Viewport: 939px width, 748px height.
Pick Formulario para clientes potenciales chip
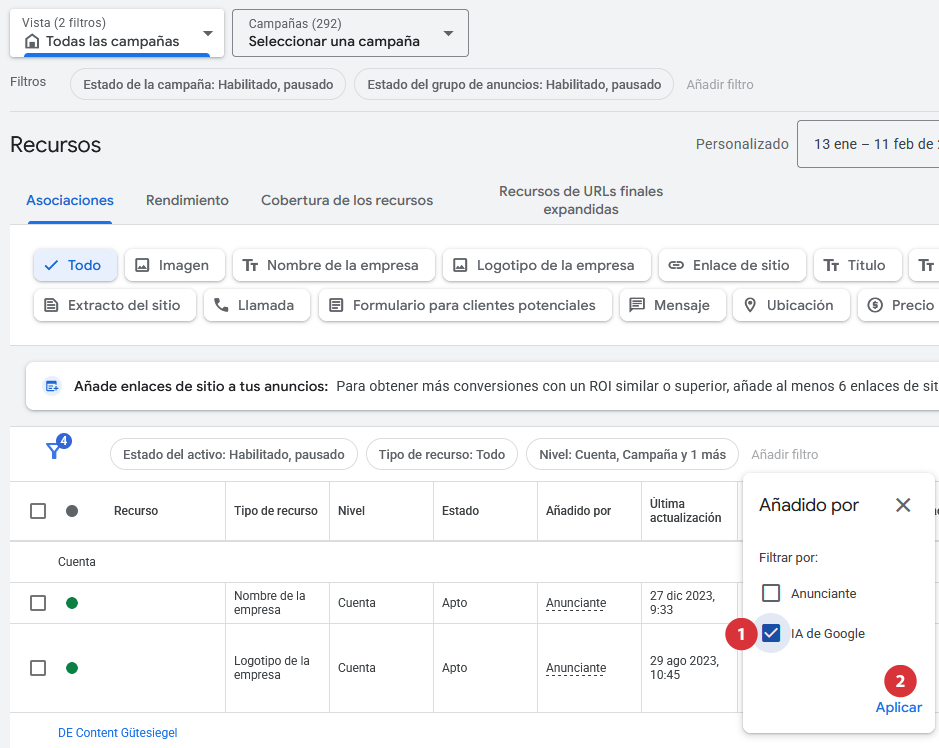click(x=464, y=305)
